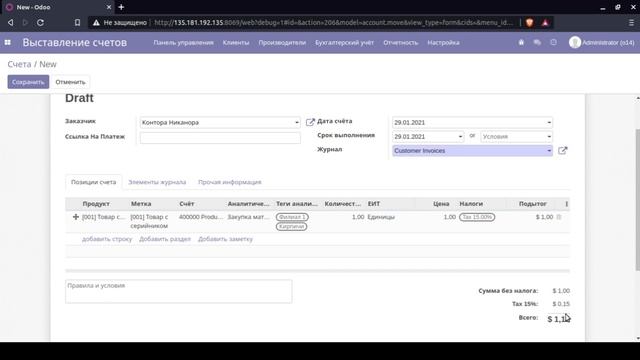Open Производители menu
This screenshot has height=360, width=640.
(x=282, y=42)
